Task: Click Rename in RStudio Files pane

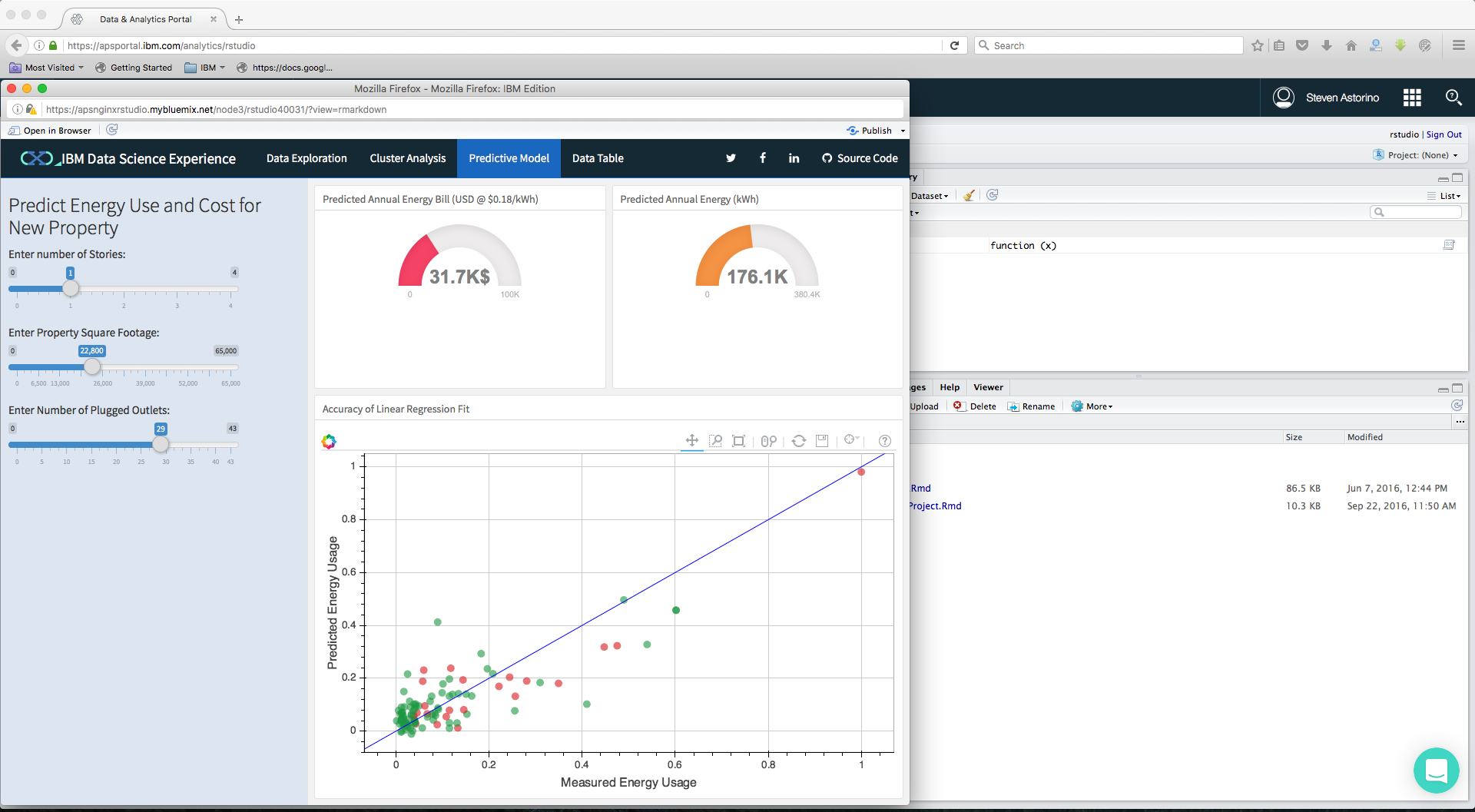Action: click(1031, 406)
